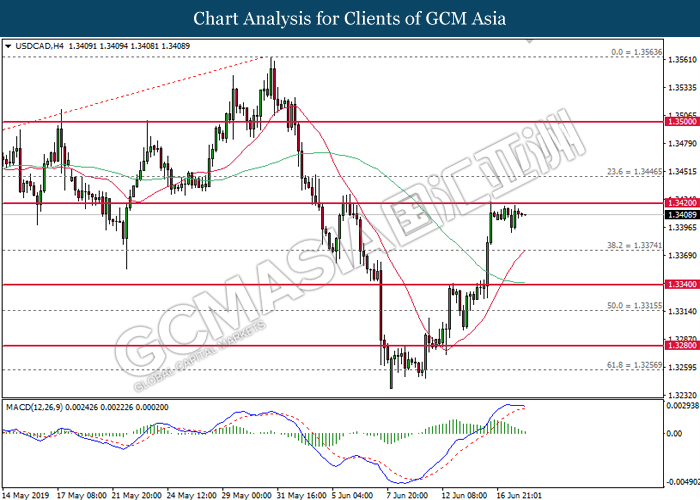Image resolution: width=700 pixels, height=500 pixels.
Task: Click the price axis value 1.35335
Action: point(682,88)
